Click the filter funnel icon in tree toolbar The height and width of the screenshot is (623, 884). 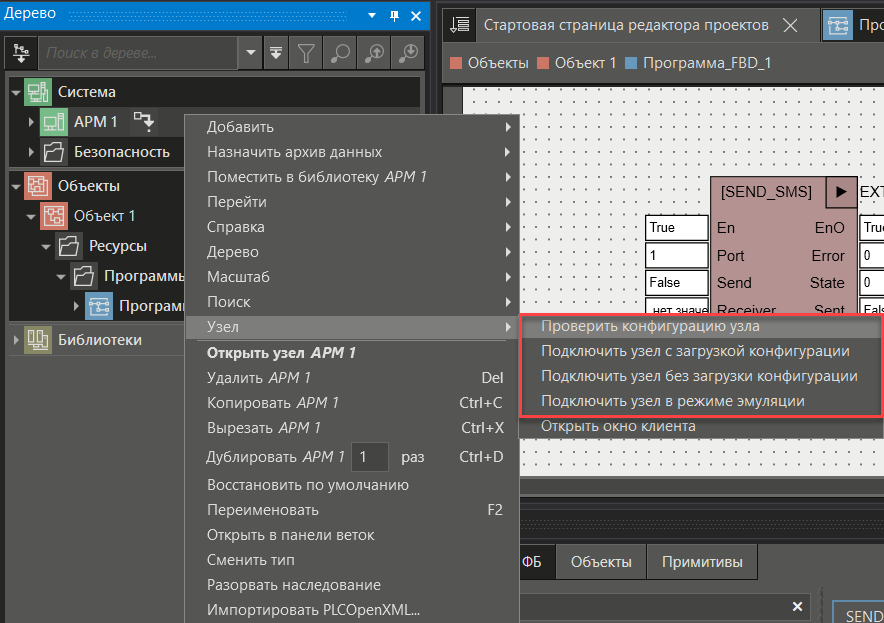tap(308, 51)
